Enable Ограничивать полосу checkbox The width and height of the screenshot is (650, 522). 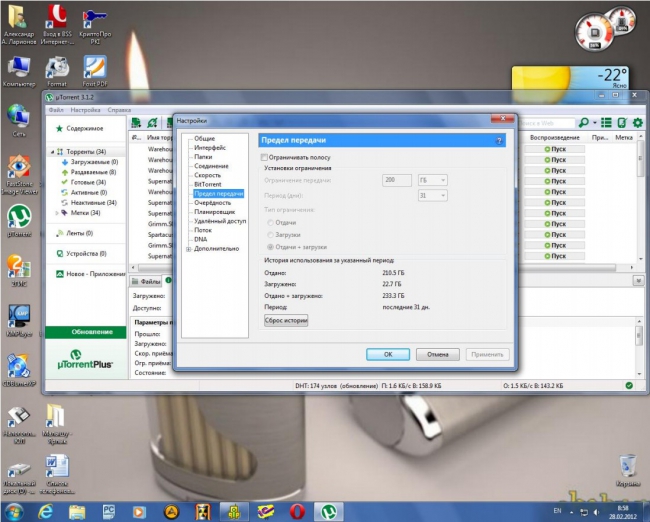[x=264, y=158]
